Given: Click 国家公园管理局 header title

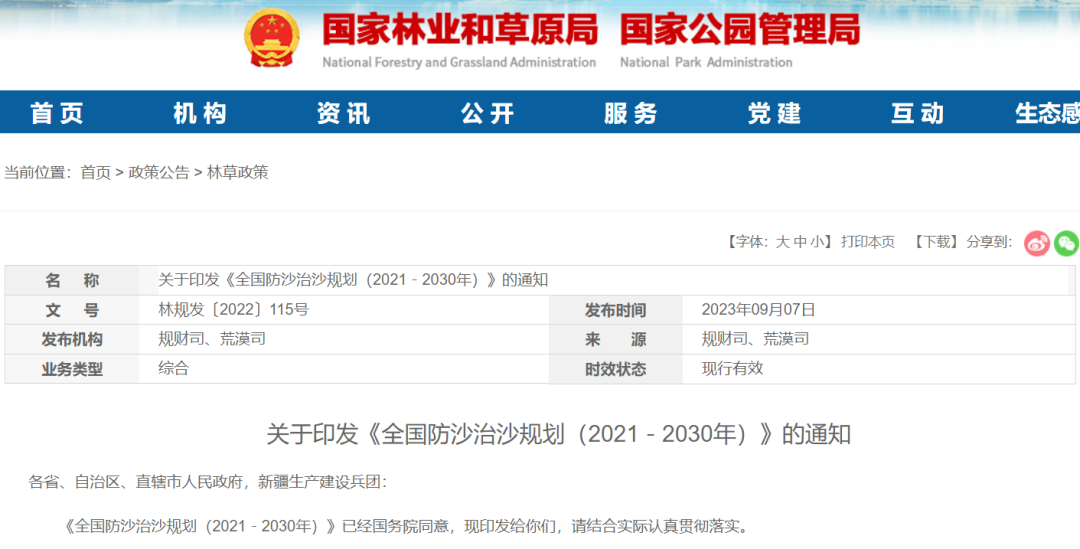Looking at the screenshot, I should tap(740, 30).
